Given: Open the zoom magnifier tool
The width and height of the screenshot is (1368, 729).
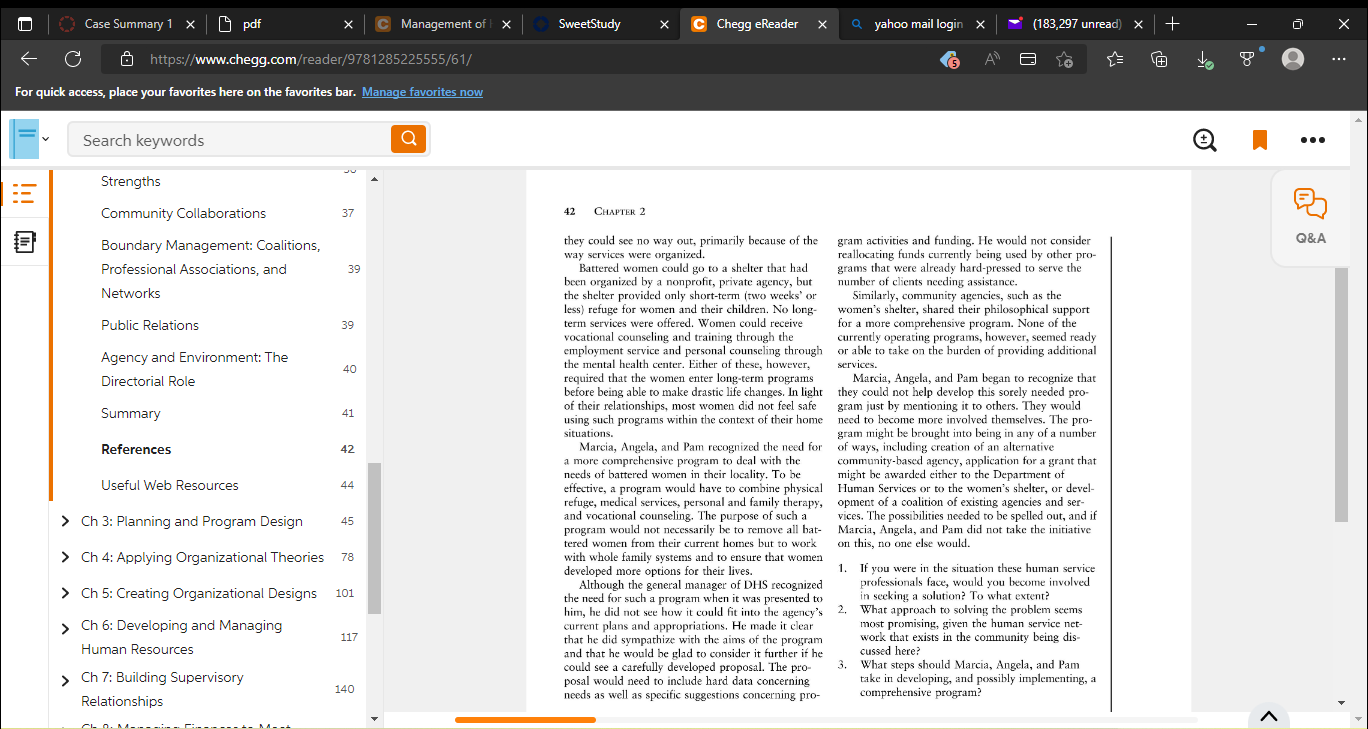Looking at the screenshot, I should coord(1205,140).
